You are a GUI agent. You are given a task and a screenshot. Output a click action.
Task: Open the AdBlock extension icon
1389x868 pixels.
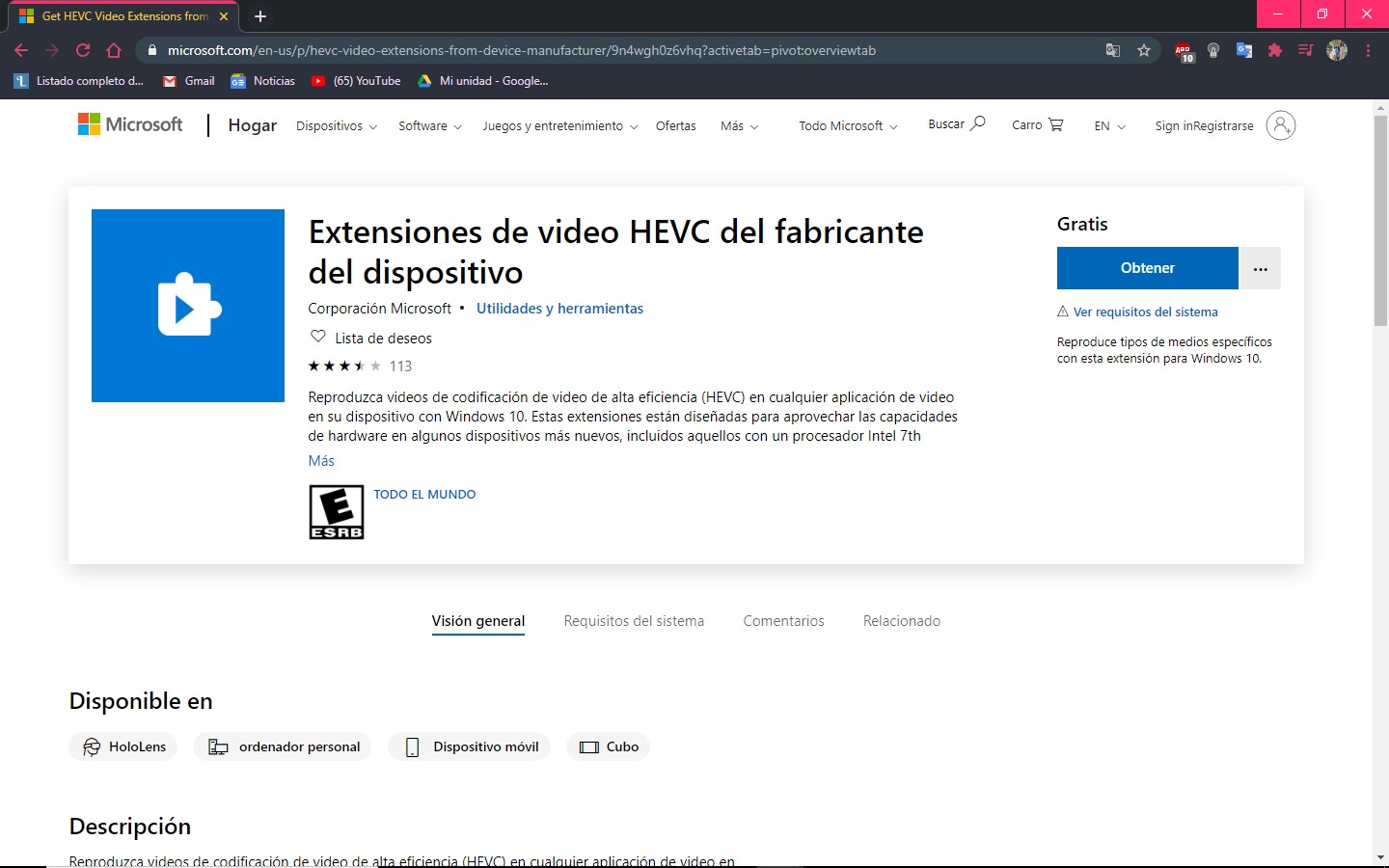click(1184, 50)
